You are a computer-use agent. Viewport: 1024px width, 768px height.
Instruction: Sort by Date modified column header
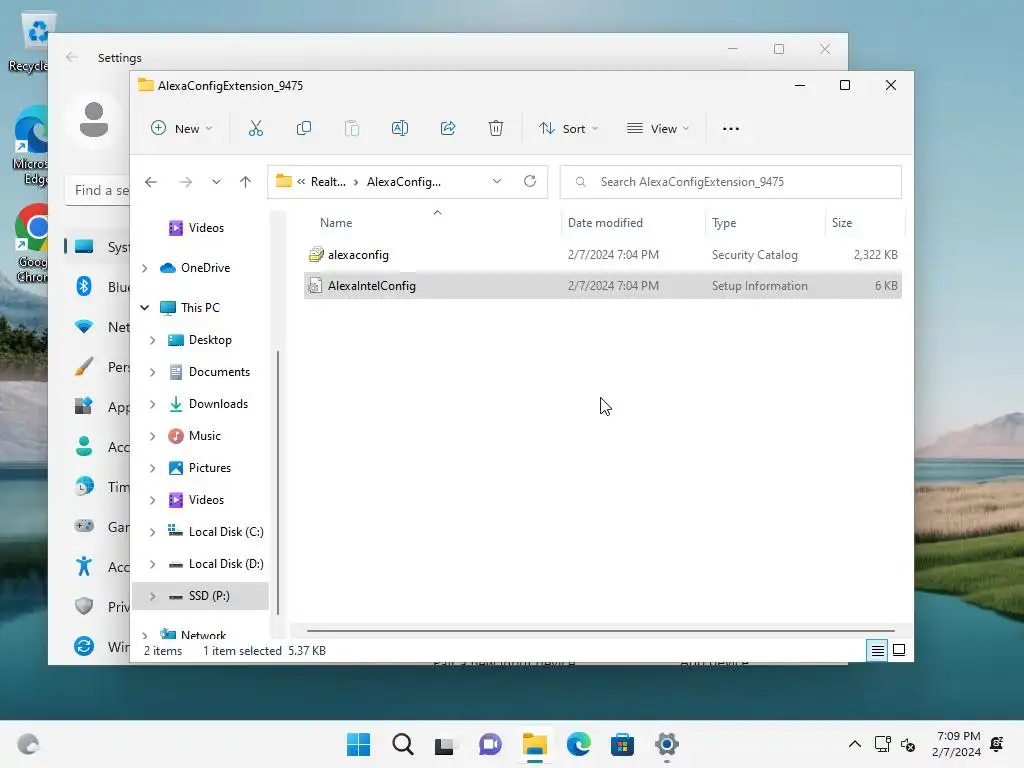tap(605, 223)
